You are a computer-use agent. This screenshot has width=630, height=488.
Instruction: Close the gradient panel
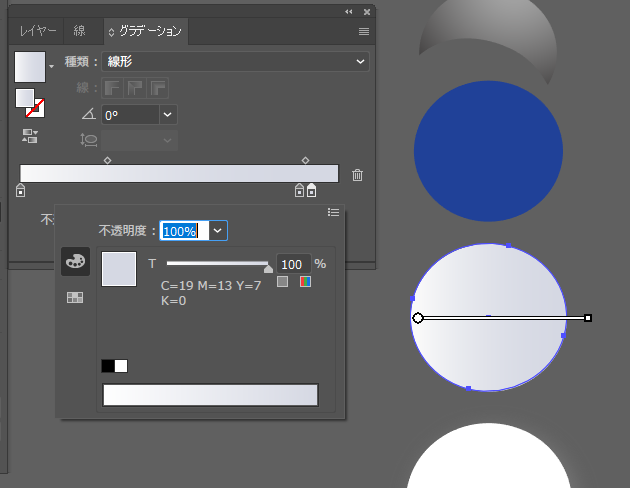pos(367,12)
